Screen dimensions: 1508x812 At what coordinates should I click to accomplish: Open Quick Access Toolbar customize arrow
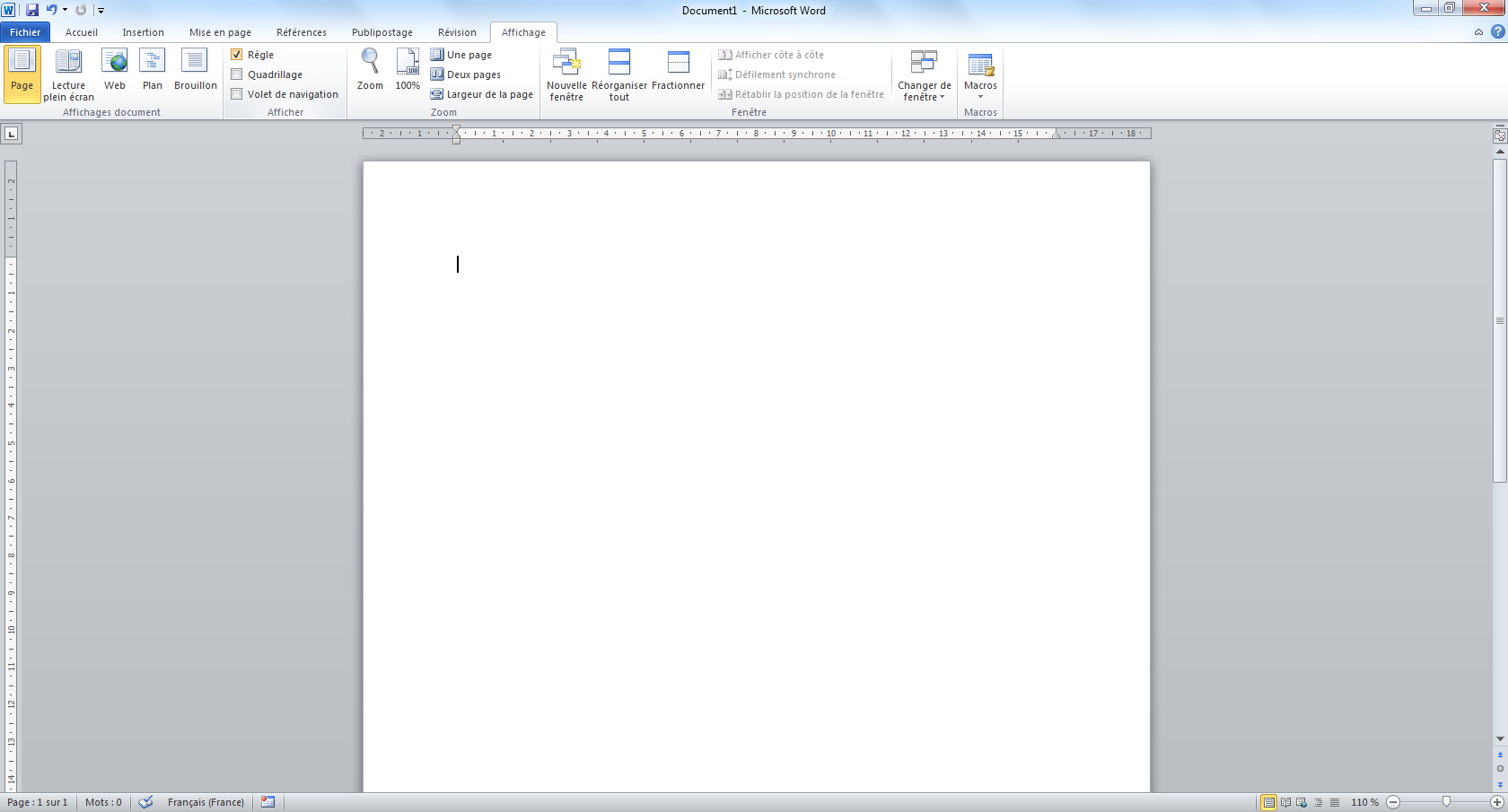click(101, 11)
